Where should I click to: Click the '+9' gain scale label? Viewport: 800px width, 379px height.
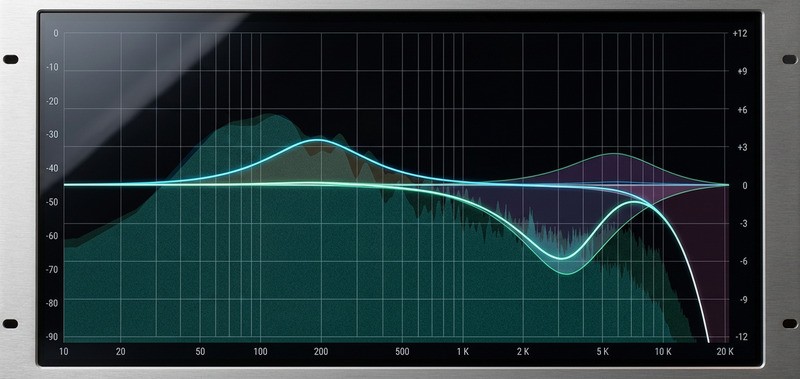click(741, 71)
